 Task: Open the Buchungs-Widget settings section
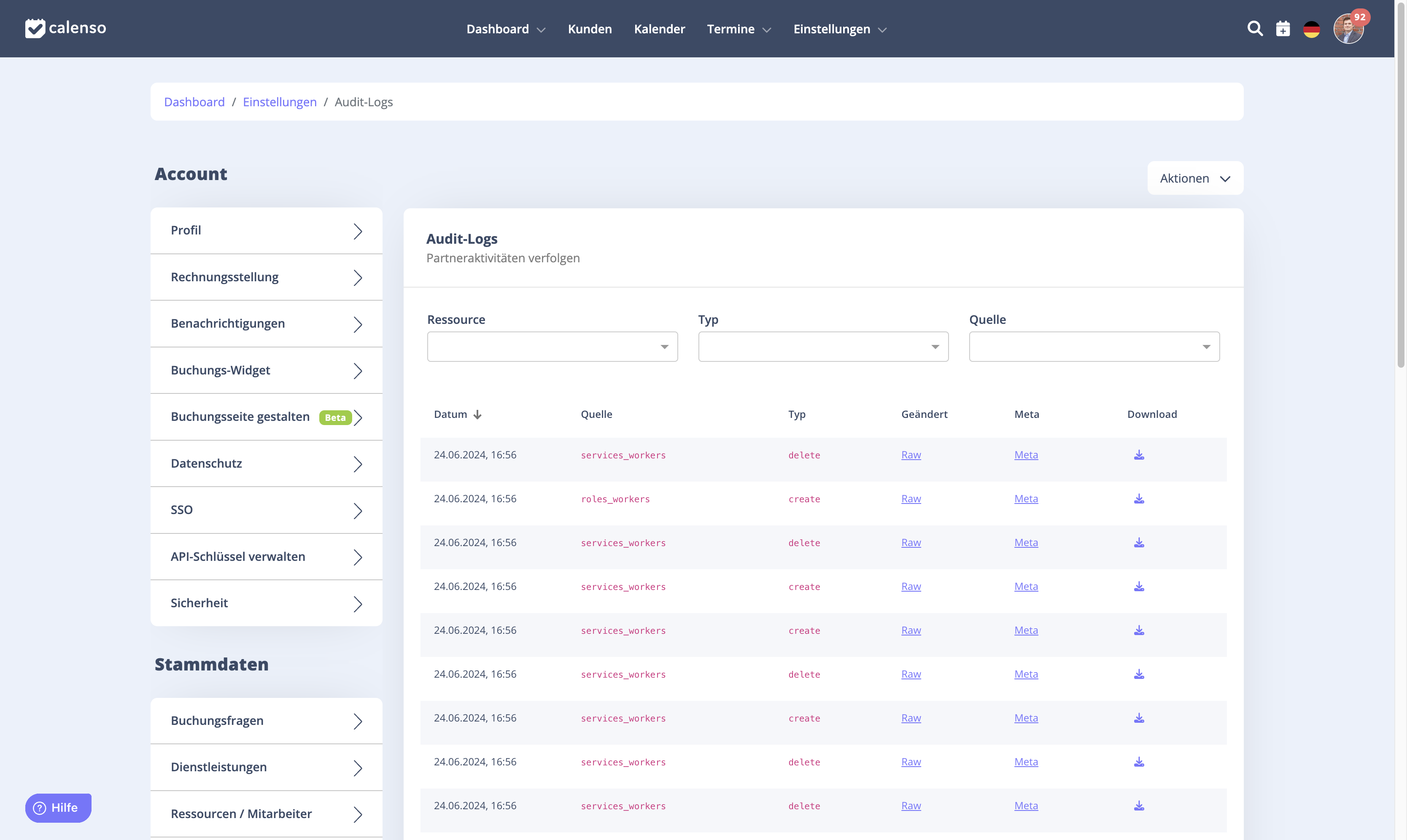tap(267, 370)
